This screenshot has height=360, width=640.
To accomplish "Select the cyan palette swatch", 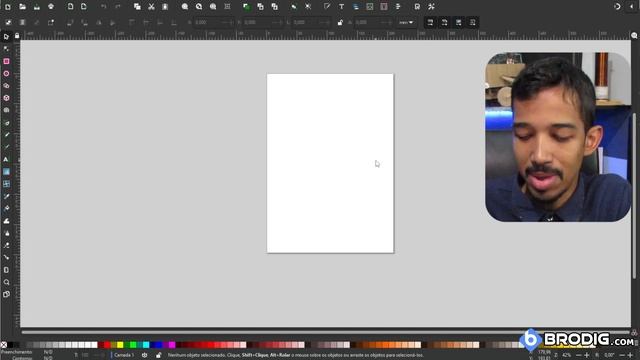I will (x=146, y=345).
